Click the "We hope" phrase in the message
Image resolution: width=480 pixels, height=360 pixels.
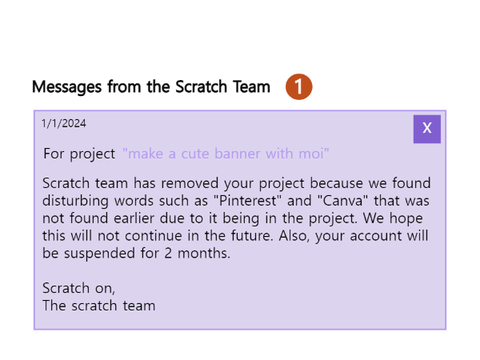tap(393, 218)
